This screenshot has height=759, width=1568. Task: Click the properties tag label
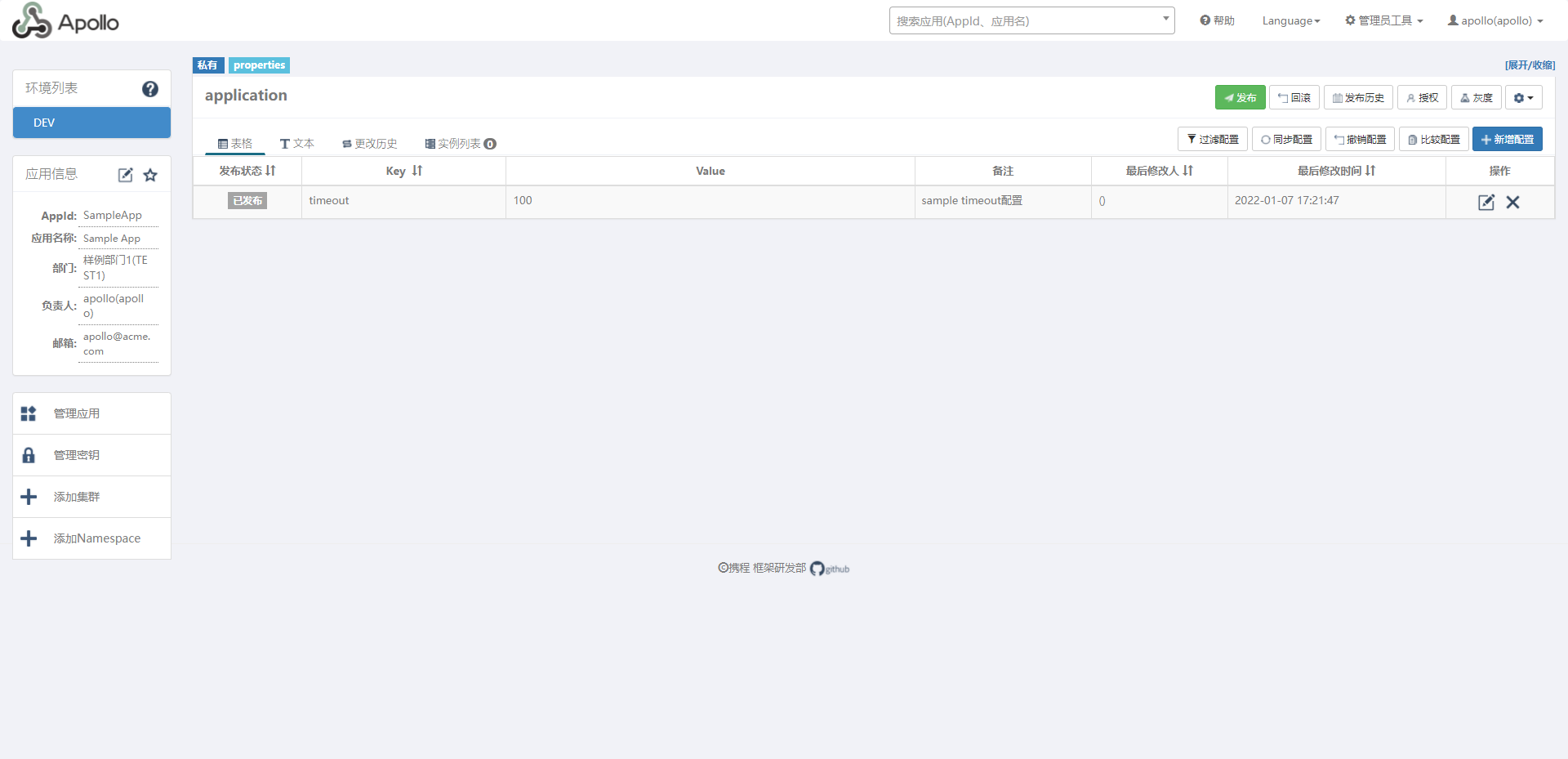[259, 65]
